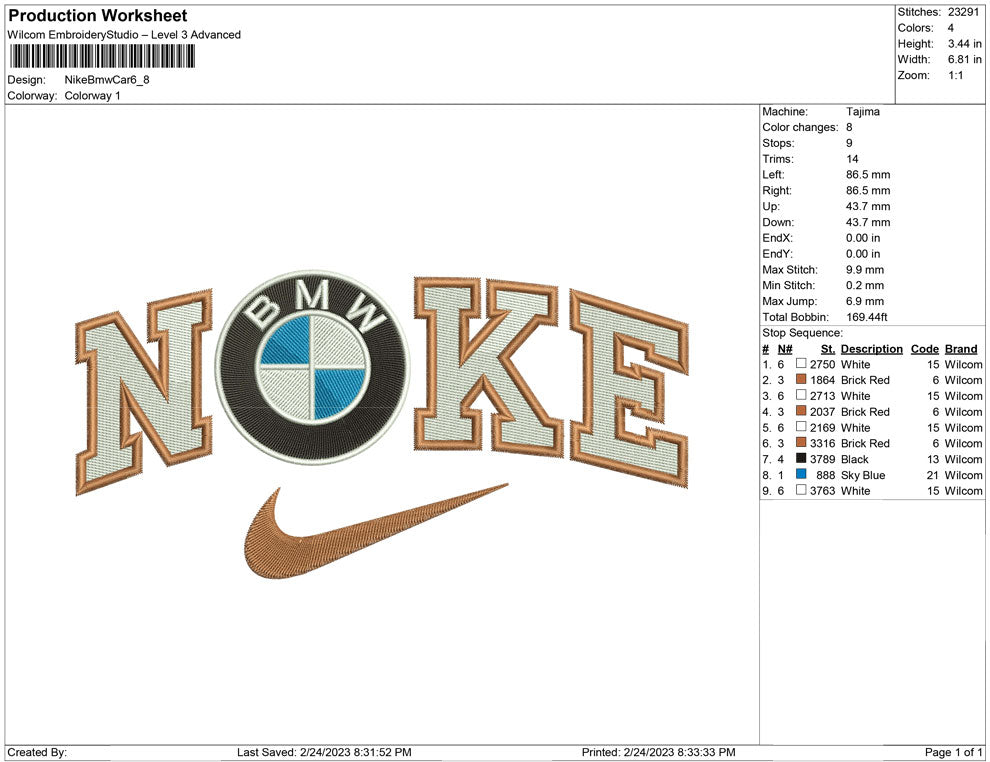
Task: Select the 'Production Worksheet' heading
Action: tap(98, 16)
